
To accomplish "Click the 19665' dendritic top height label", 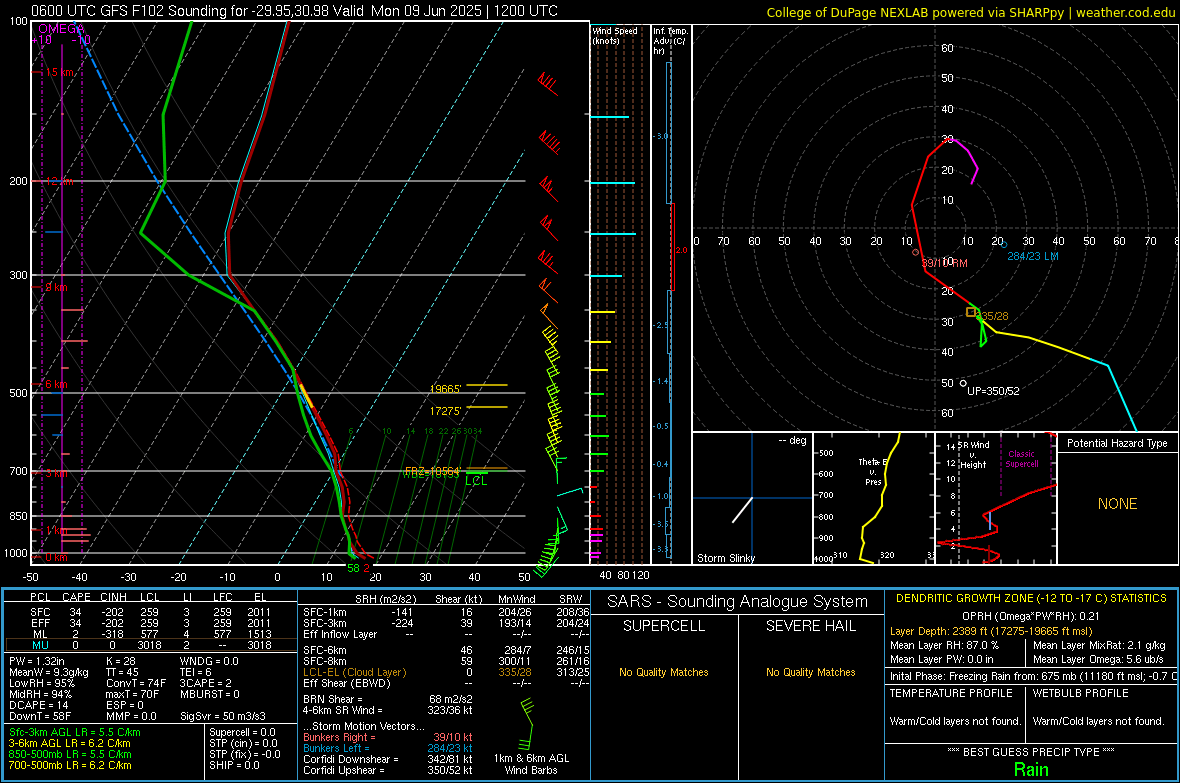I will pos(446,389).
